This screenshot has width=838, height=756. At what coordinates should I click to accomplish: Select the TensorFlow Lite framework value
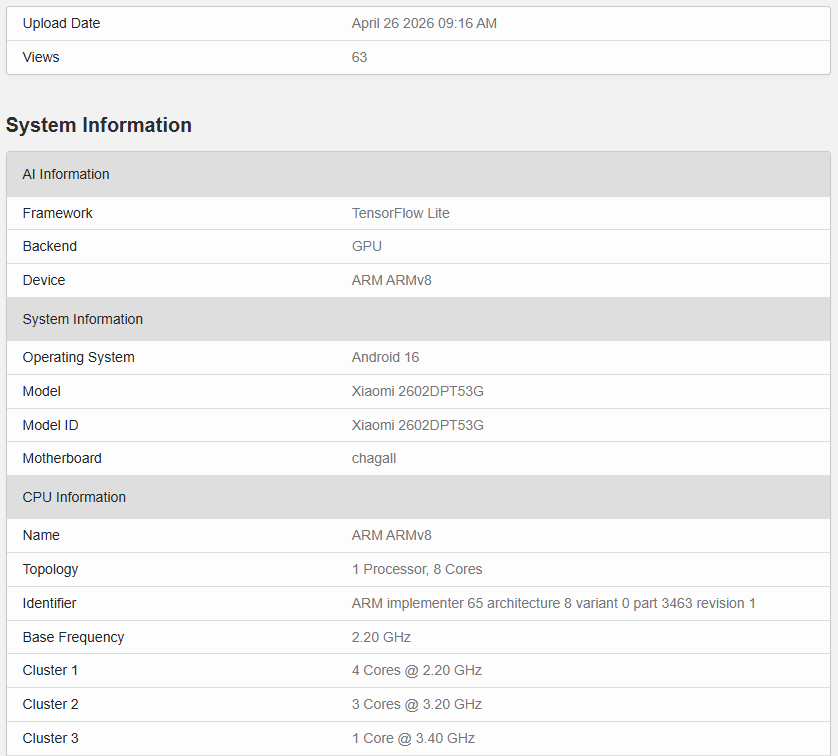point(400,213)
